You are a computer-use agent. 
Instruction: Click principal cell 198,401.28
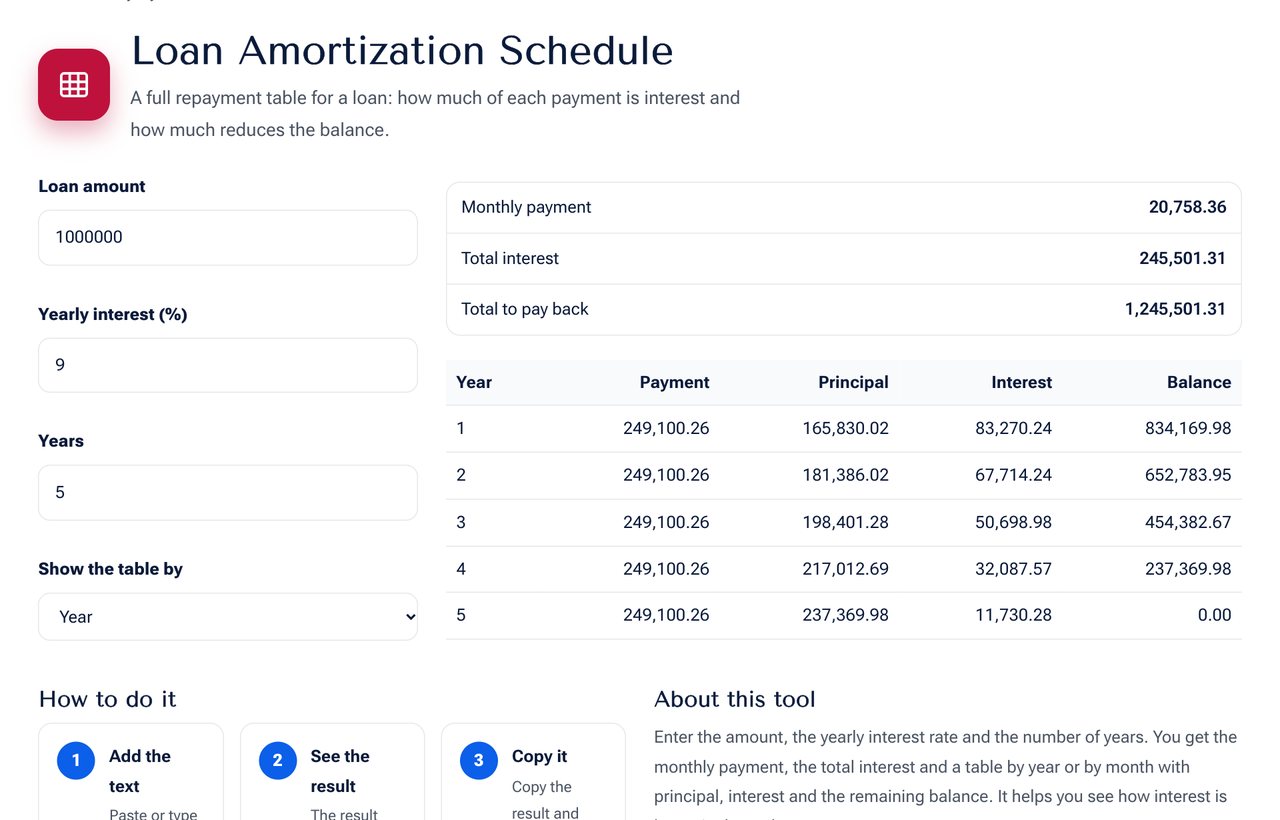coord(845,522)
